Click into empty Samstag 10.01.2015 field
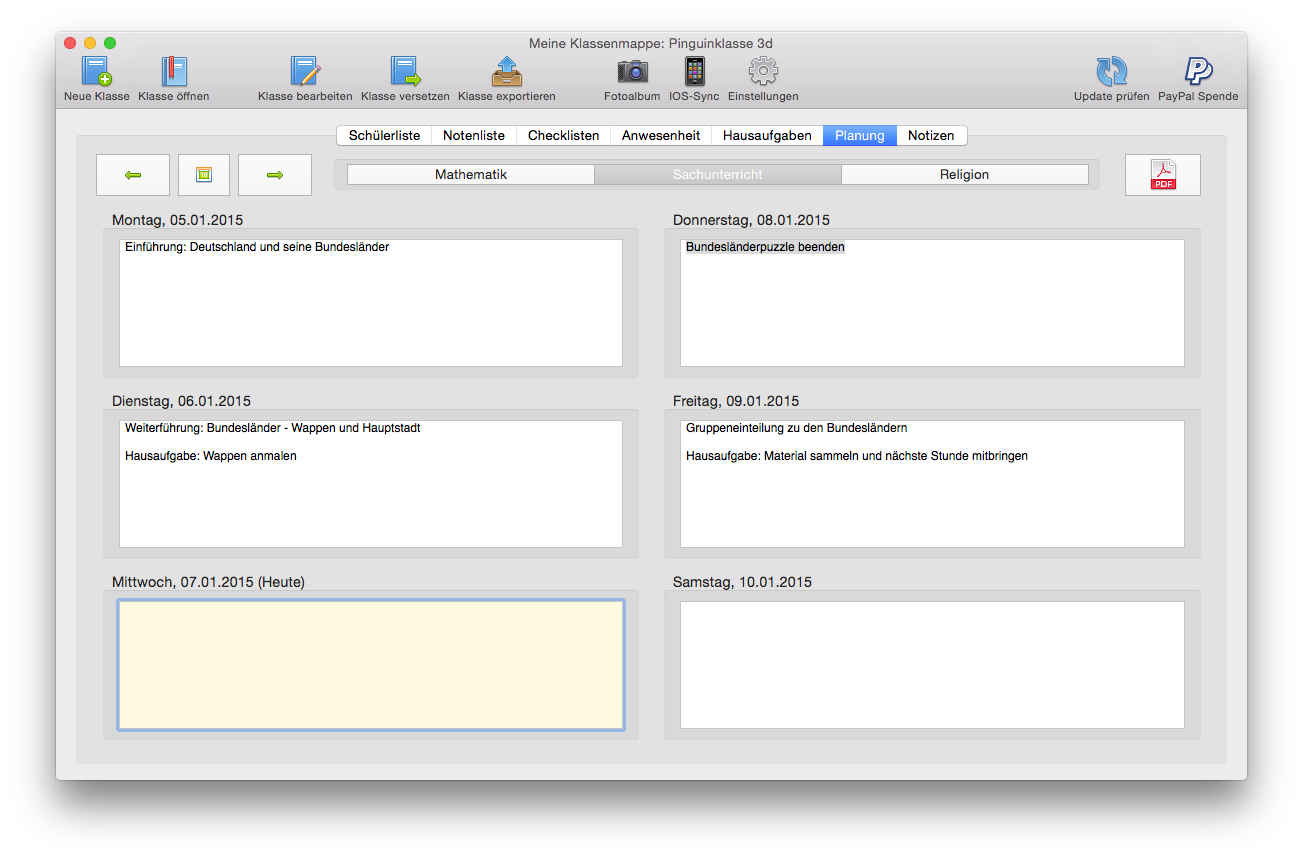1303x860 pixels. click(x=932, y=665)
